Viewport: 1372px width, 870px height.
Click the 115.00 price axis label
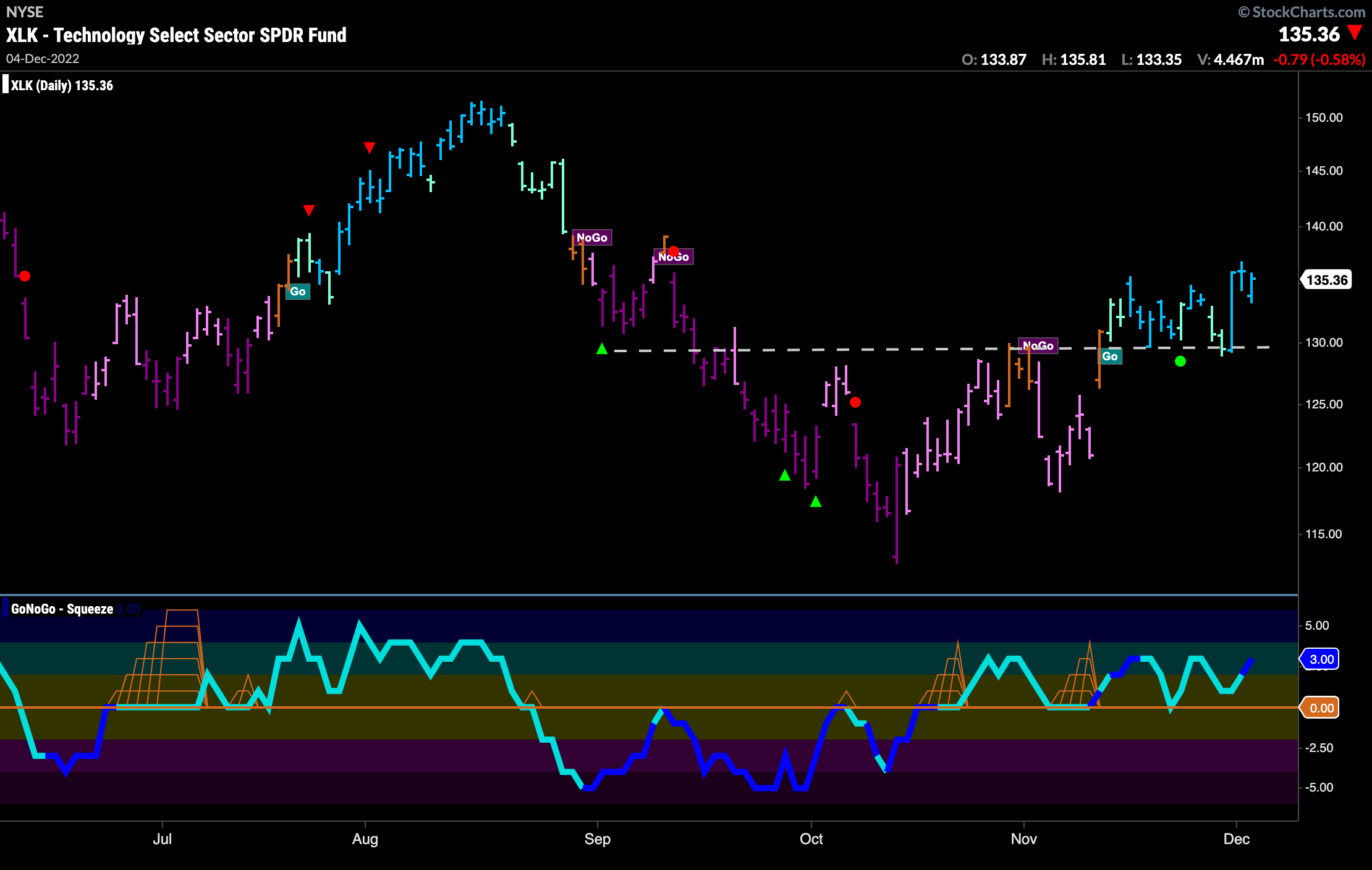point(1324,534)
